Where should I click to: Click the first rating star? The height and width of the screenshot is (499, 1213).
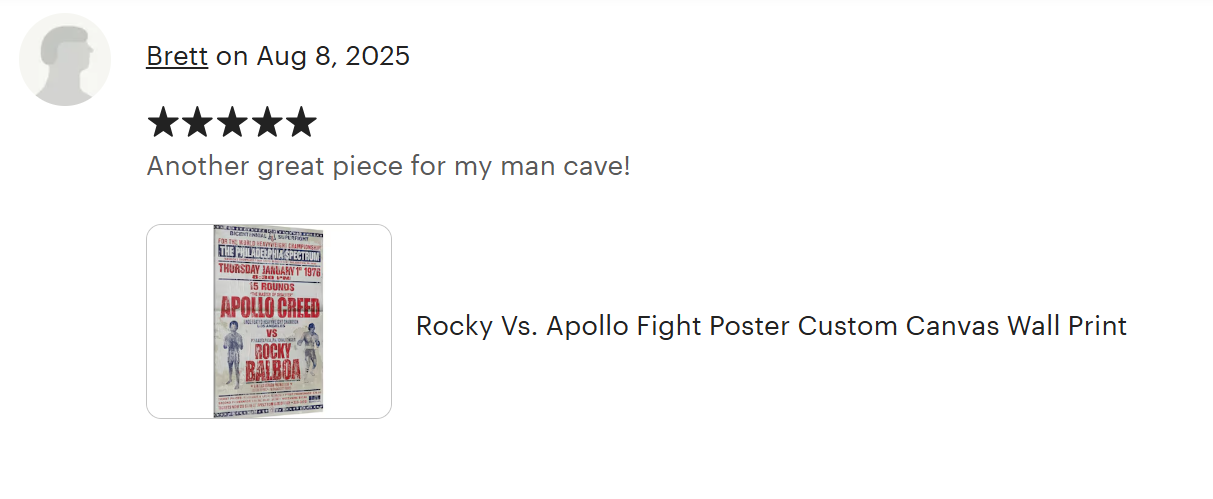click(x=163, y=124)
